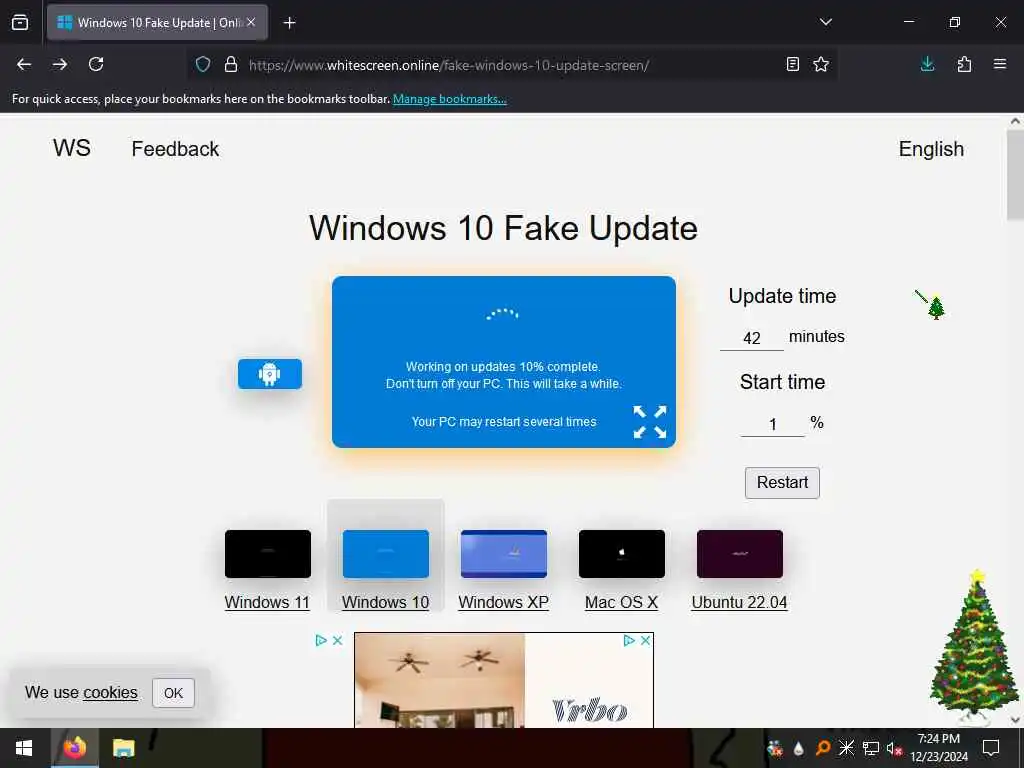Open the network tray icon
The height and width of the screenshot is (768, 1024).
click(871, 748)
